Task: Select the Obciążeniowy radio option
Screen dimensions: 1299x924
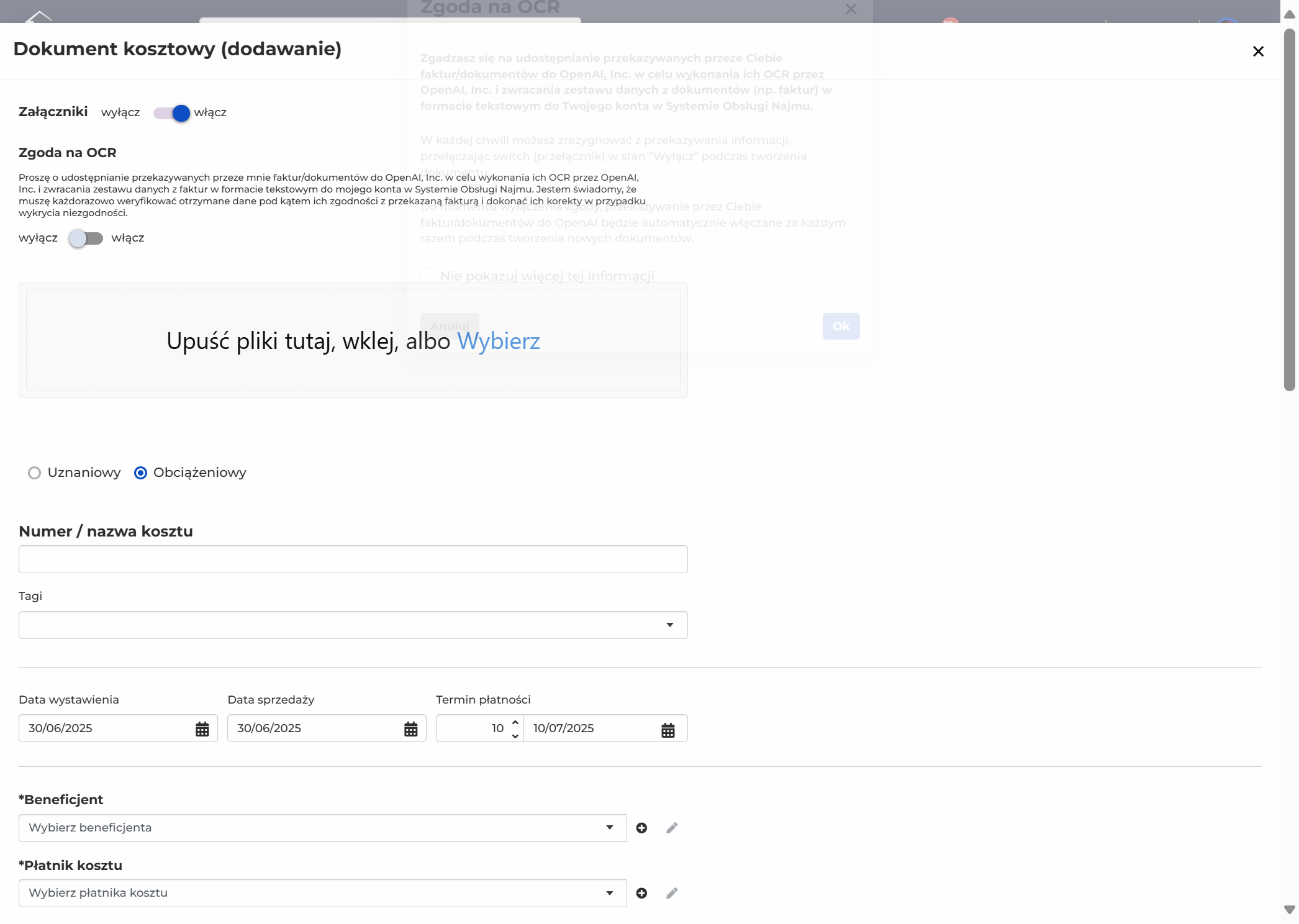Action: tap(141, 473)
